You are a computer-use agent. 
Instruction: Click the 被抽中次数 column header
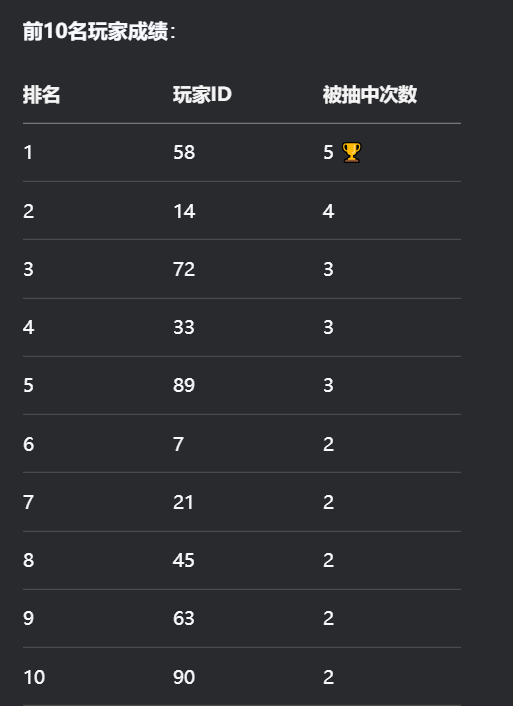pos(370,95)
